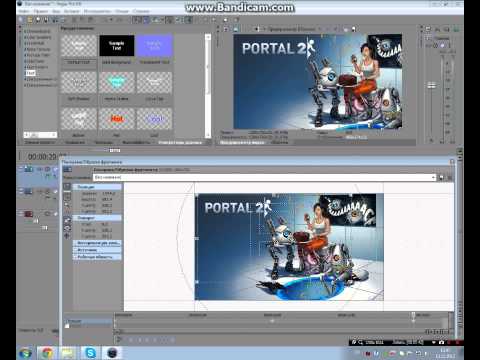
Task: Delete the Pan/Crop preset with the X icon
Action: pyautogui.click(x=450, y=178)
